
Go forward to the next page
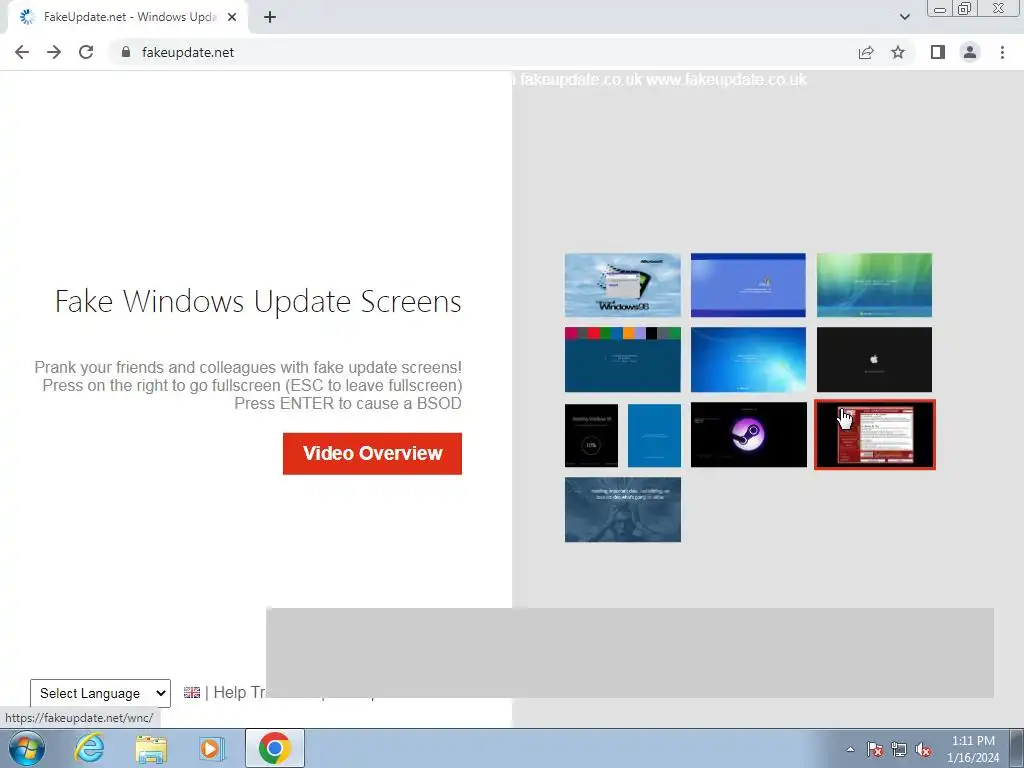tap(54, 52)
